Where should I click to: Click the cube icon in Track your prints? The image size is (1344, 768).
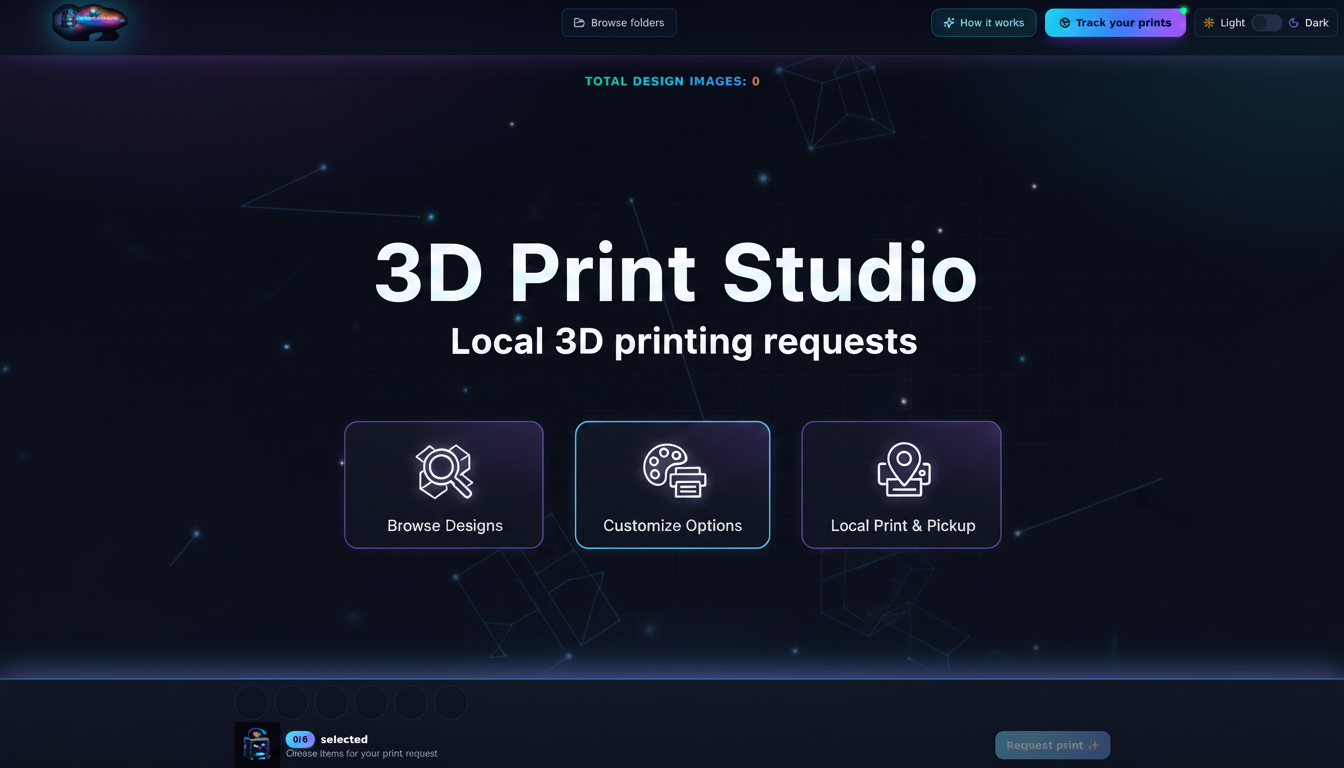click(1065, 23)
